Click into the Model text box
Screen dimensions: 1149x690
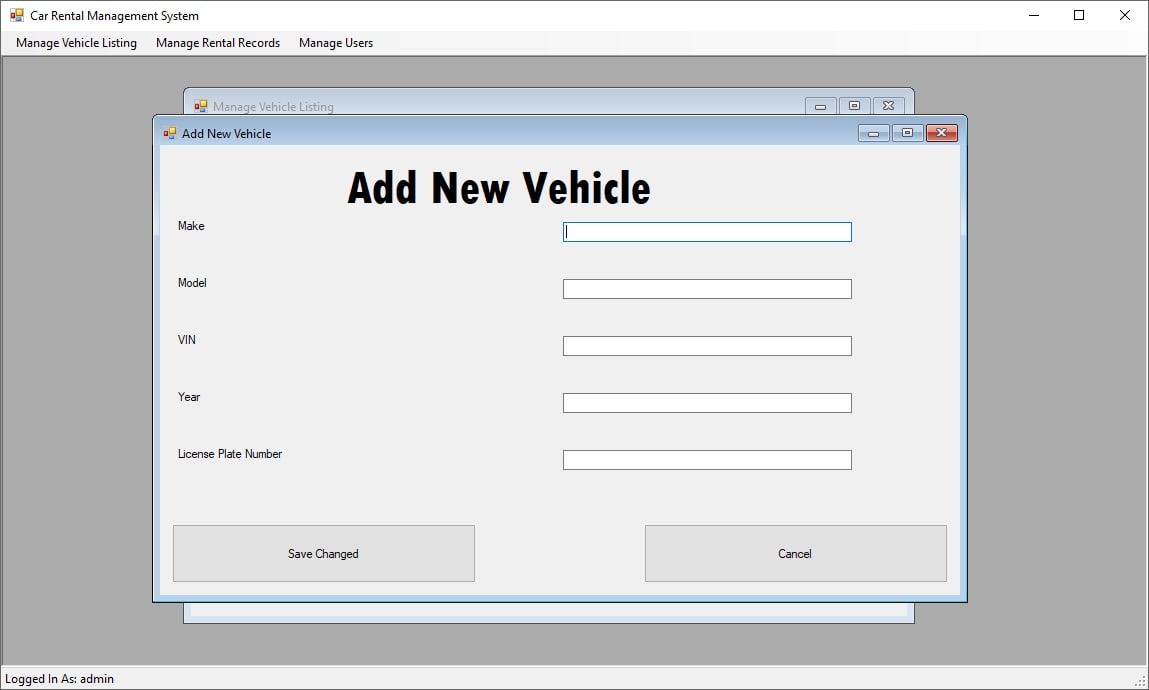point(707,289)
